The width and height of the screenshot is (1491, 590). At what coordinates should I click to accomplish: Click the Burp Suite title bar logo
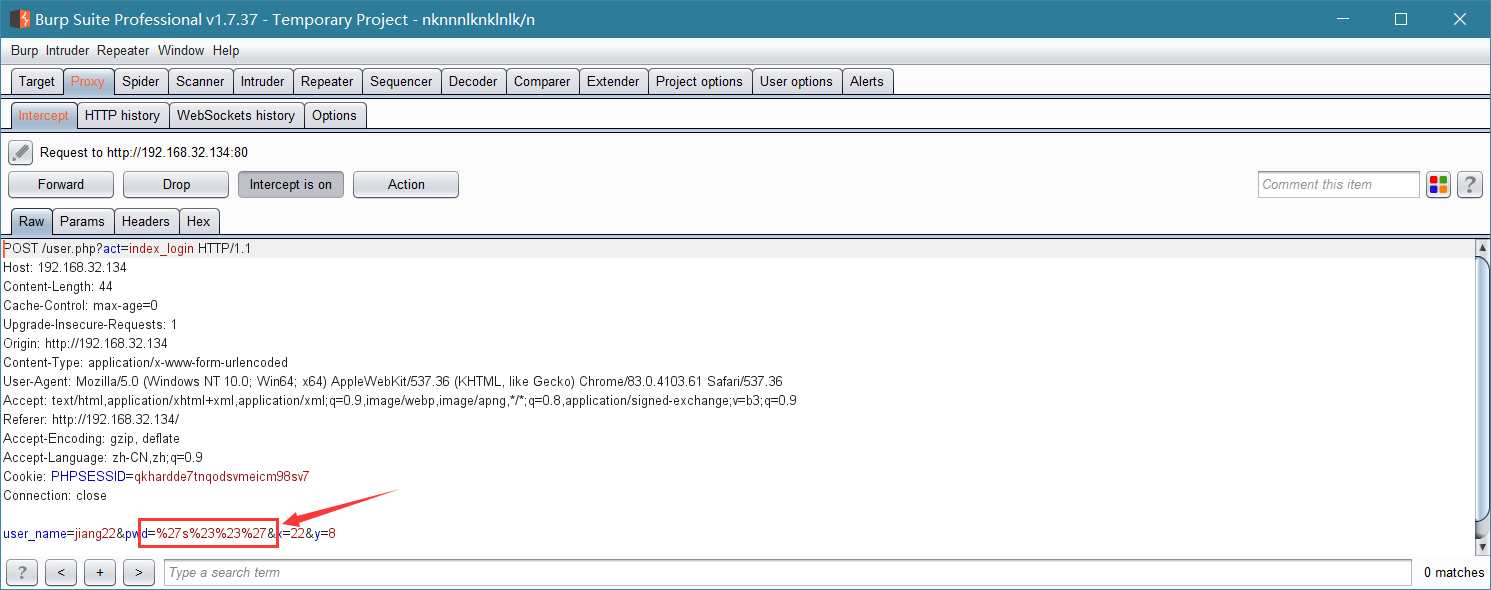pyautogui.click(x=19, y=19)
